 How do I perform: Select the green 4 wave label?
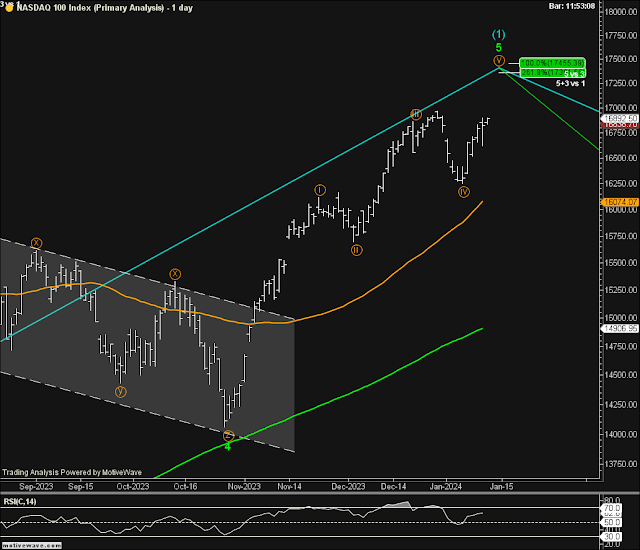coord(228,447)
